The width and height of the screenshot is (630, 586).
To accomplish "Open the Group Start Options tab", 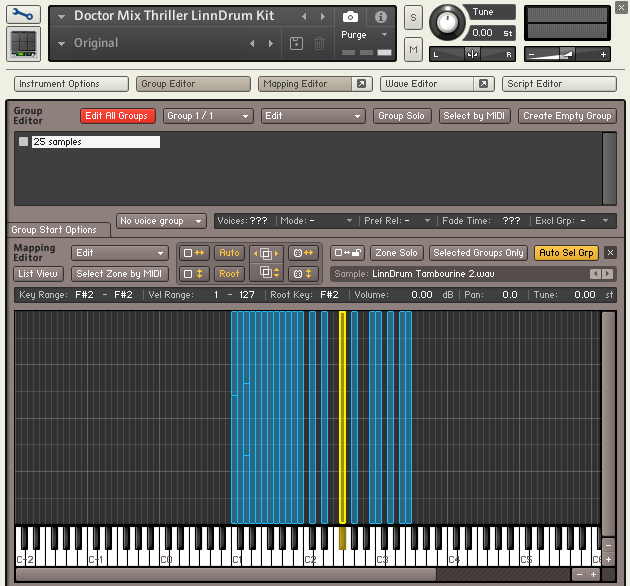I will (54, 230).
